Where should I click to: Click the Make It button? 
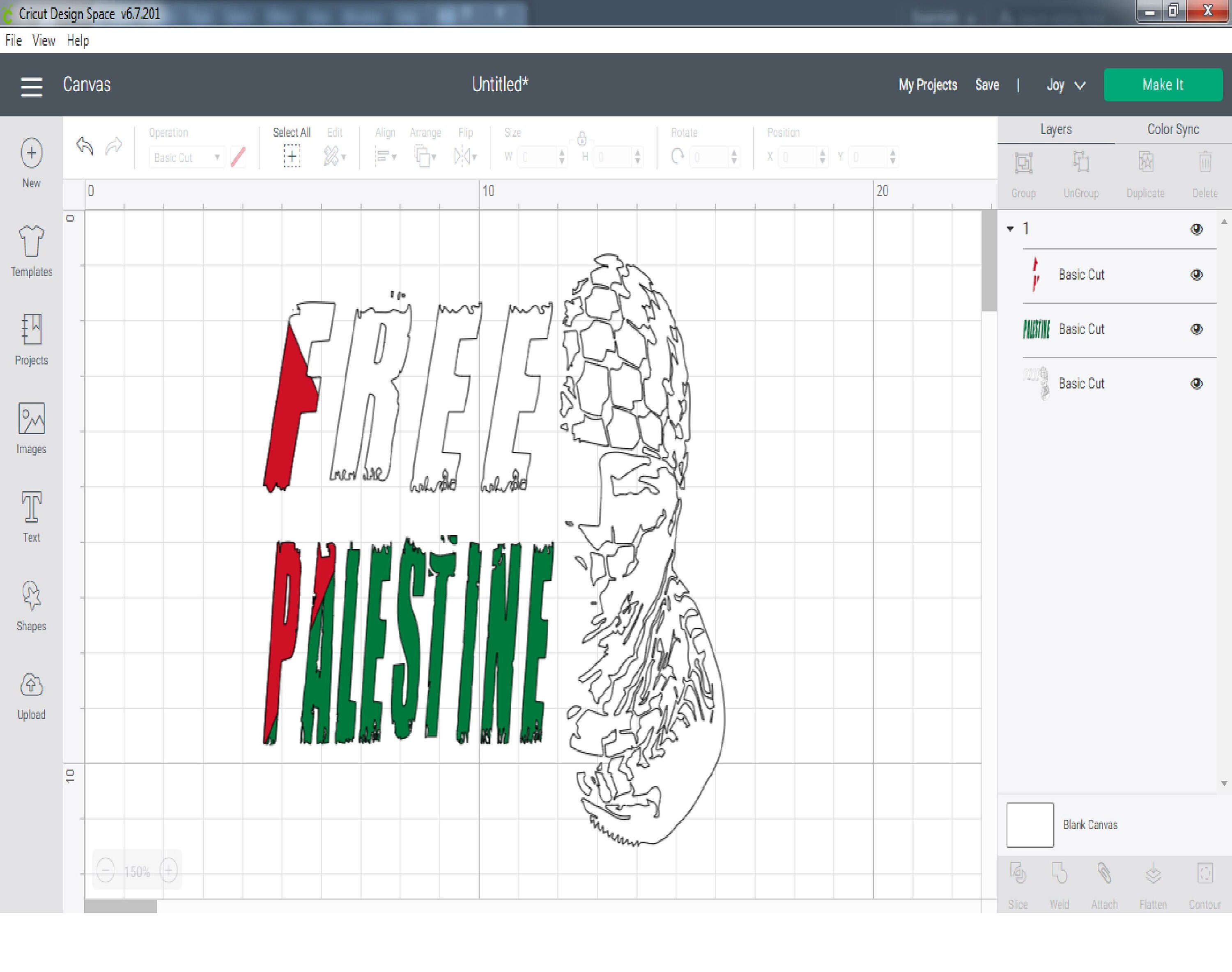[x=1163, y=85]
